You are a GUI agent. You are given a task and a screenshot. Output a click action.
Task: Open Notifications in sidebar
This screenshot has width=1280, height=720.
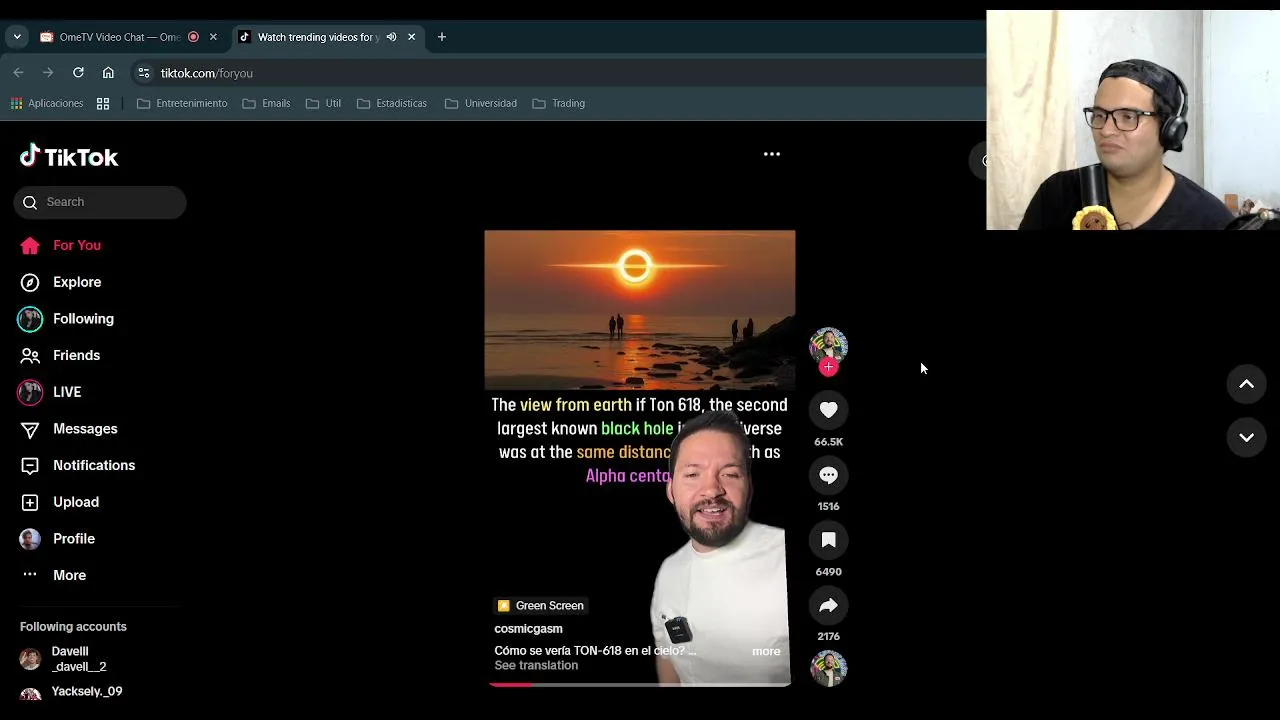(78, 465)
